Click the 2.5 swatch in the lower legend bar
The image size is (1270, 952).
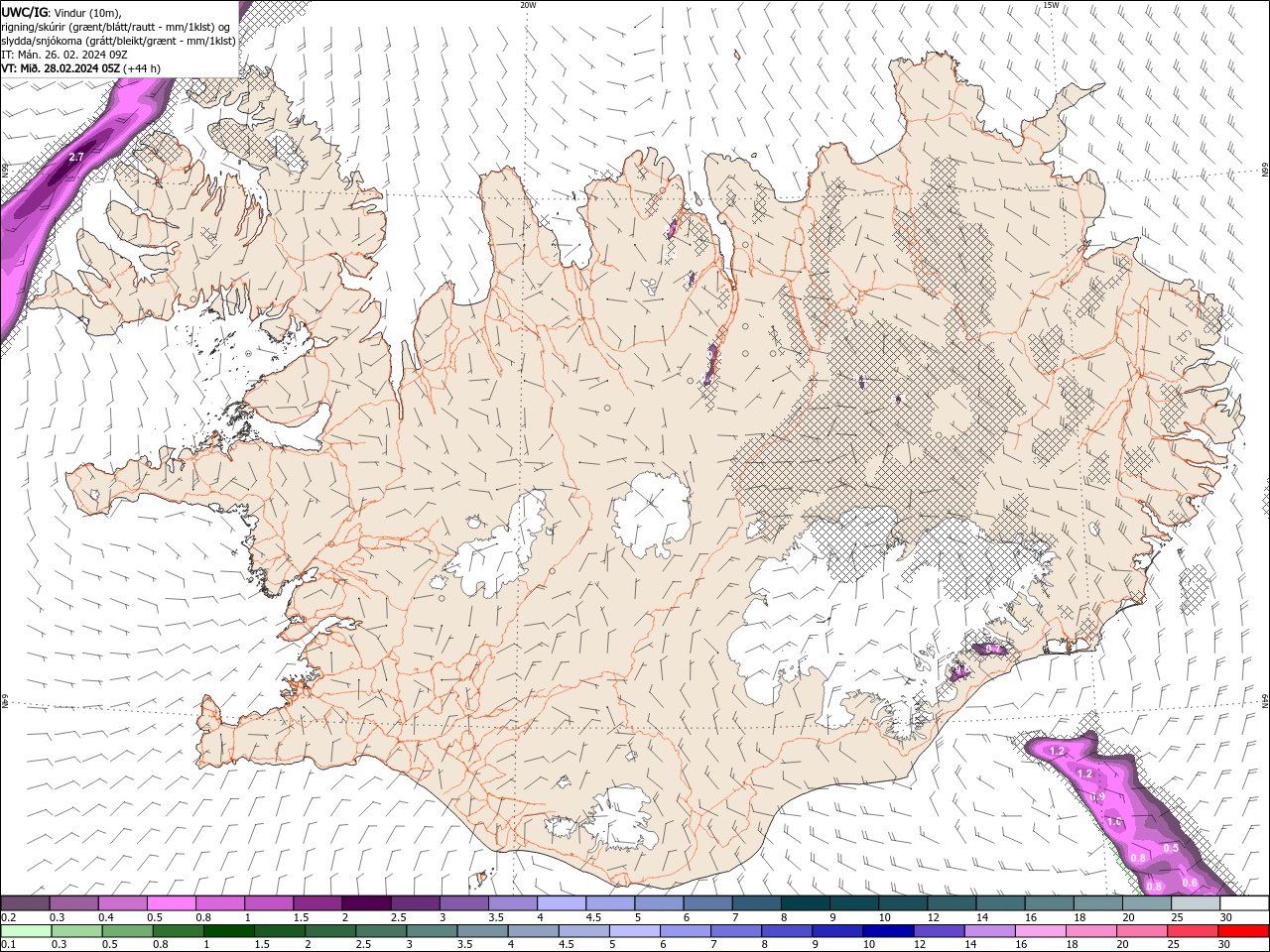380,931
